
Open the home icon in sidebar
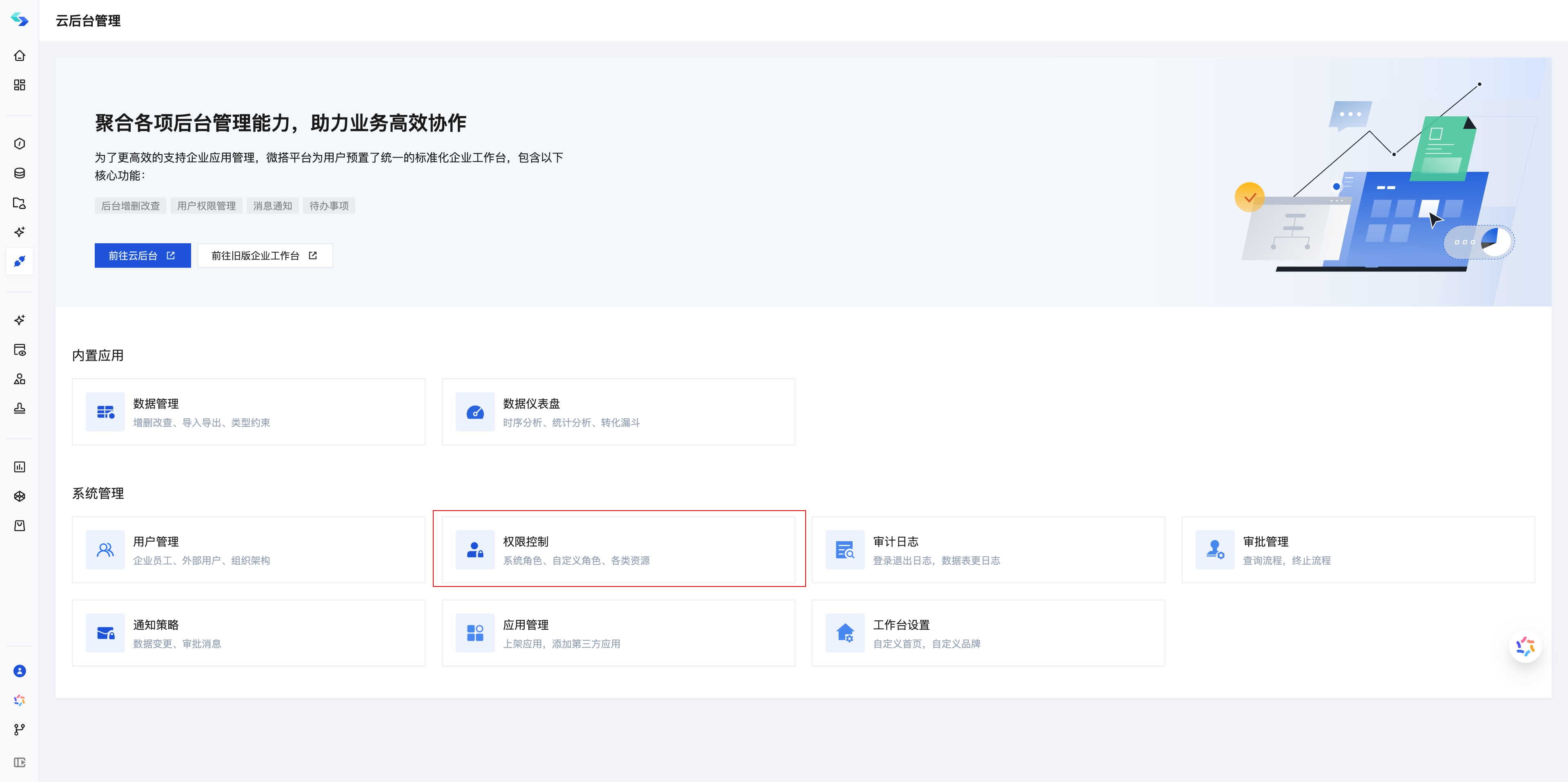(20, 56)
